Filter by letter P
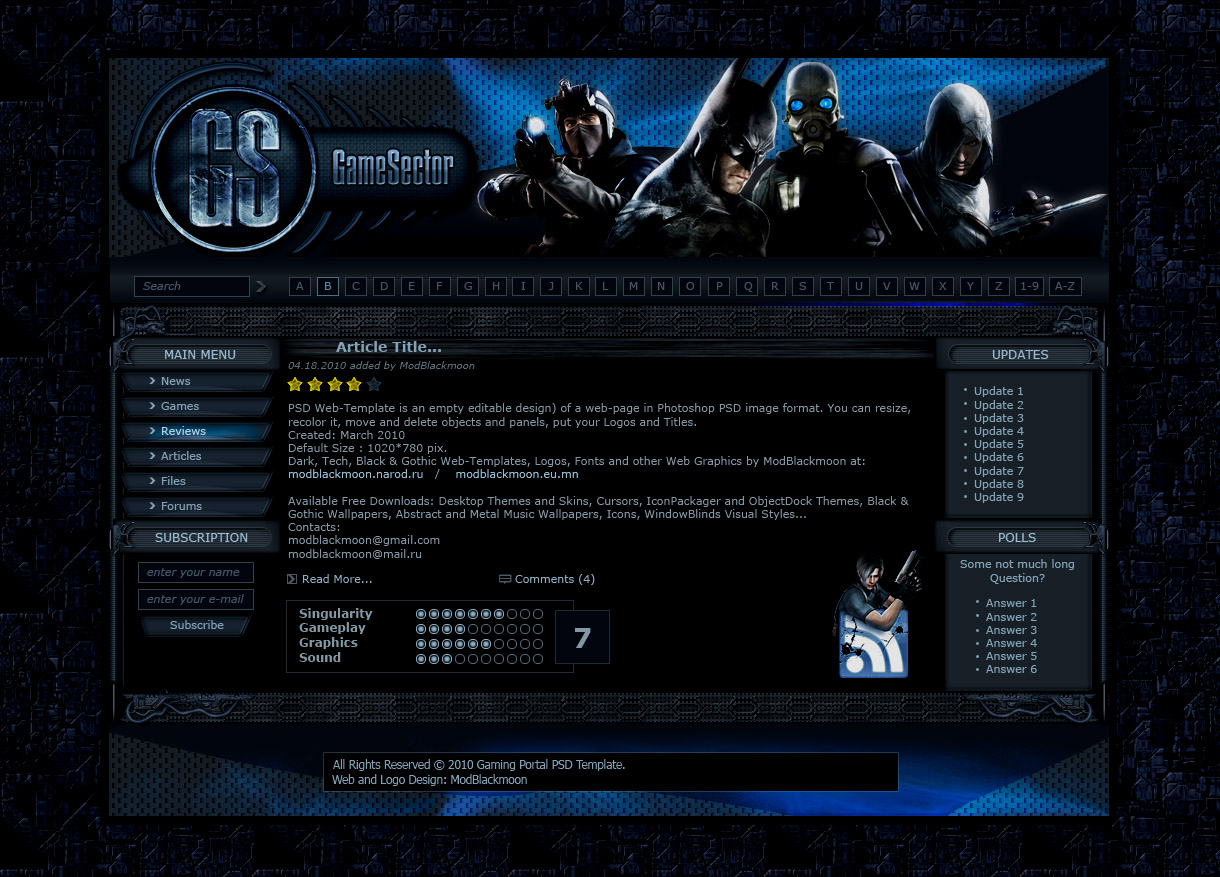Viewport: 1220px width, 877px height. [718, 286]
